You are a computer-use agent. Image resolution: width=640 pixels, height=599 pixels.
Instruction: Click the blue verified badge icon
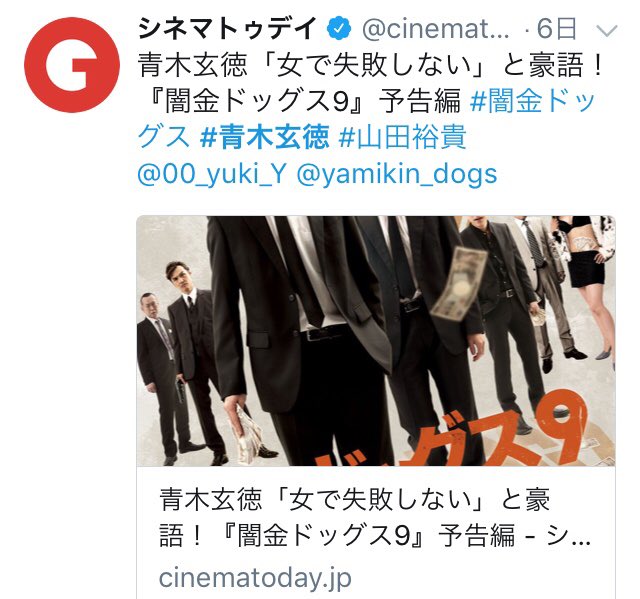pos(339,29)
